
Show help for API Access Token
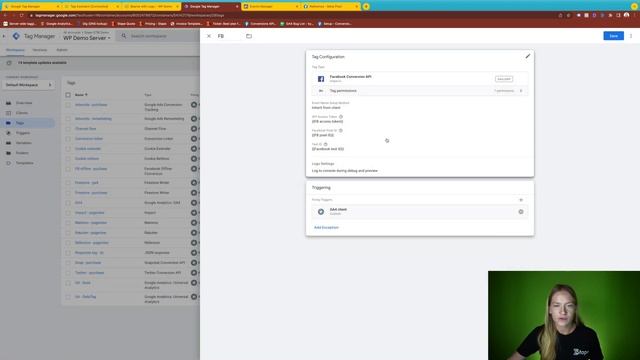click(x=341, y=117)
